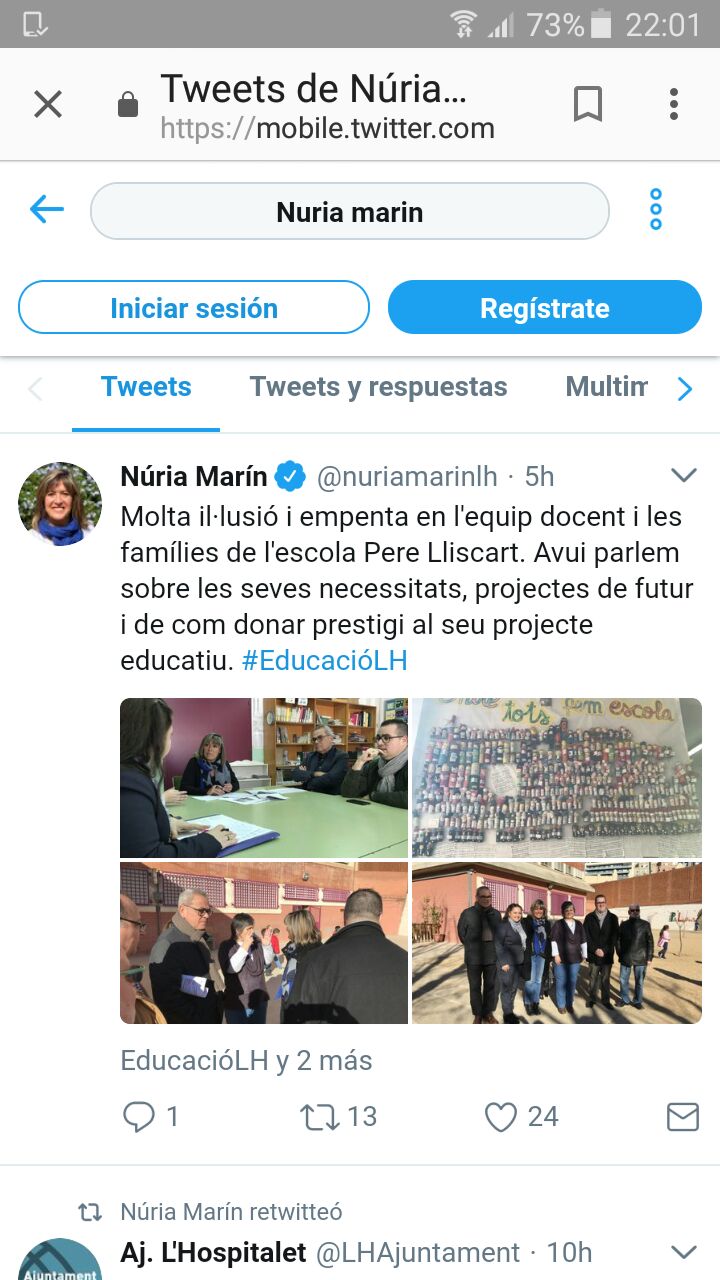Go back using the blue arrow
The width and height of the screenshot is (720, 1280).
(x=47, y=210)
